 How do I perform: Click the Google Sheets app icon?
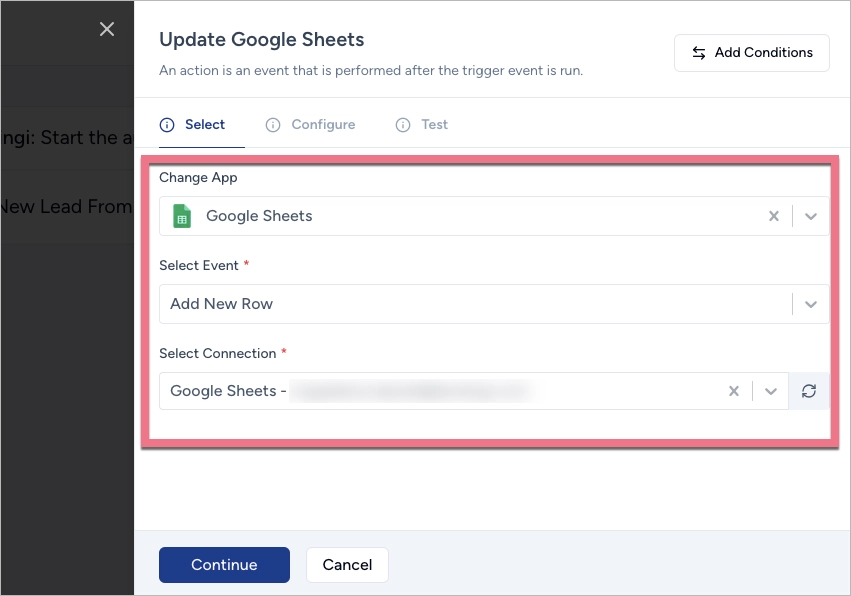coord(182,216)
